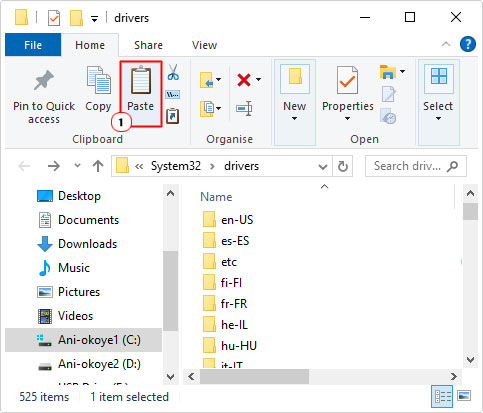The width and height of the screenshot is (483, 413).
Task: Select the etc folder
Action: (220, 262)
